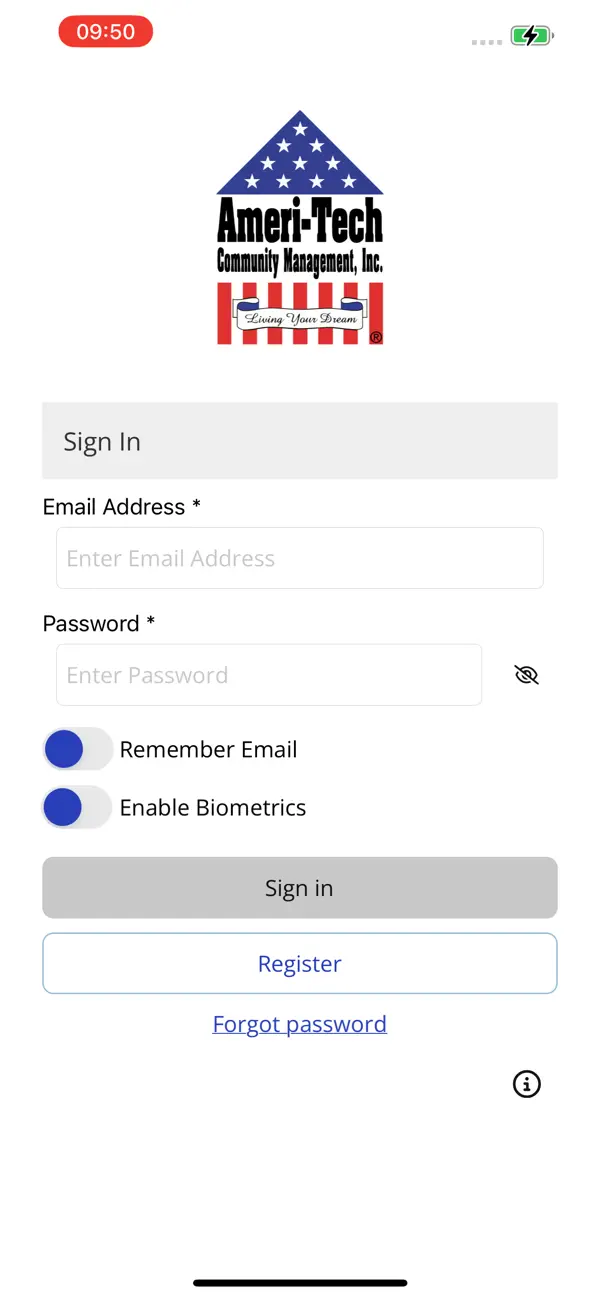Show the password using the eye icon

526,675
